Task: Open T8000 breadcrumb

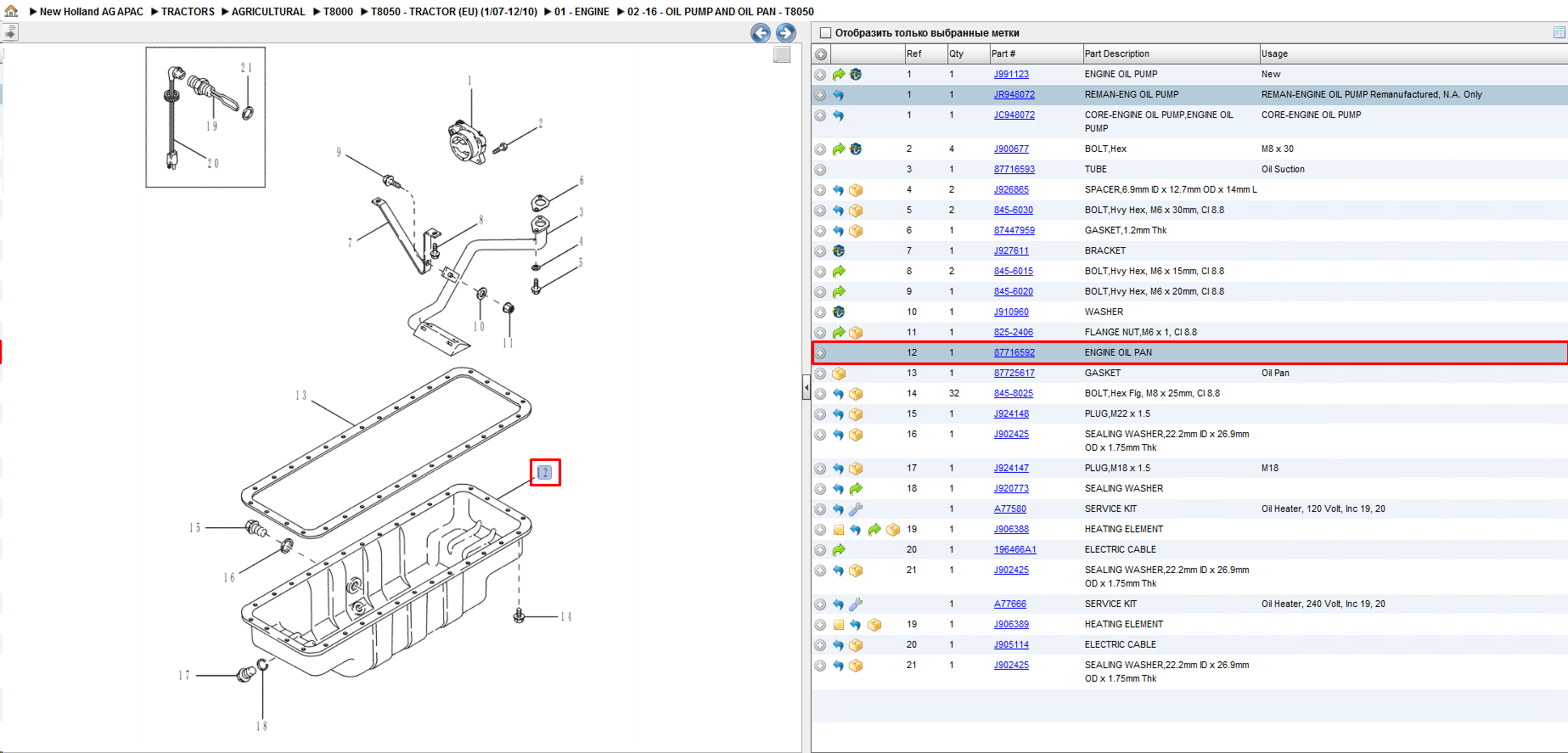Action: tap(338, 12)
